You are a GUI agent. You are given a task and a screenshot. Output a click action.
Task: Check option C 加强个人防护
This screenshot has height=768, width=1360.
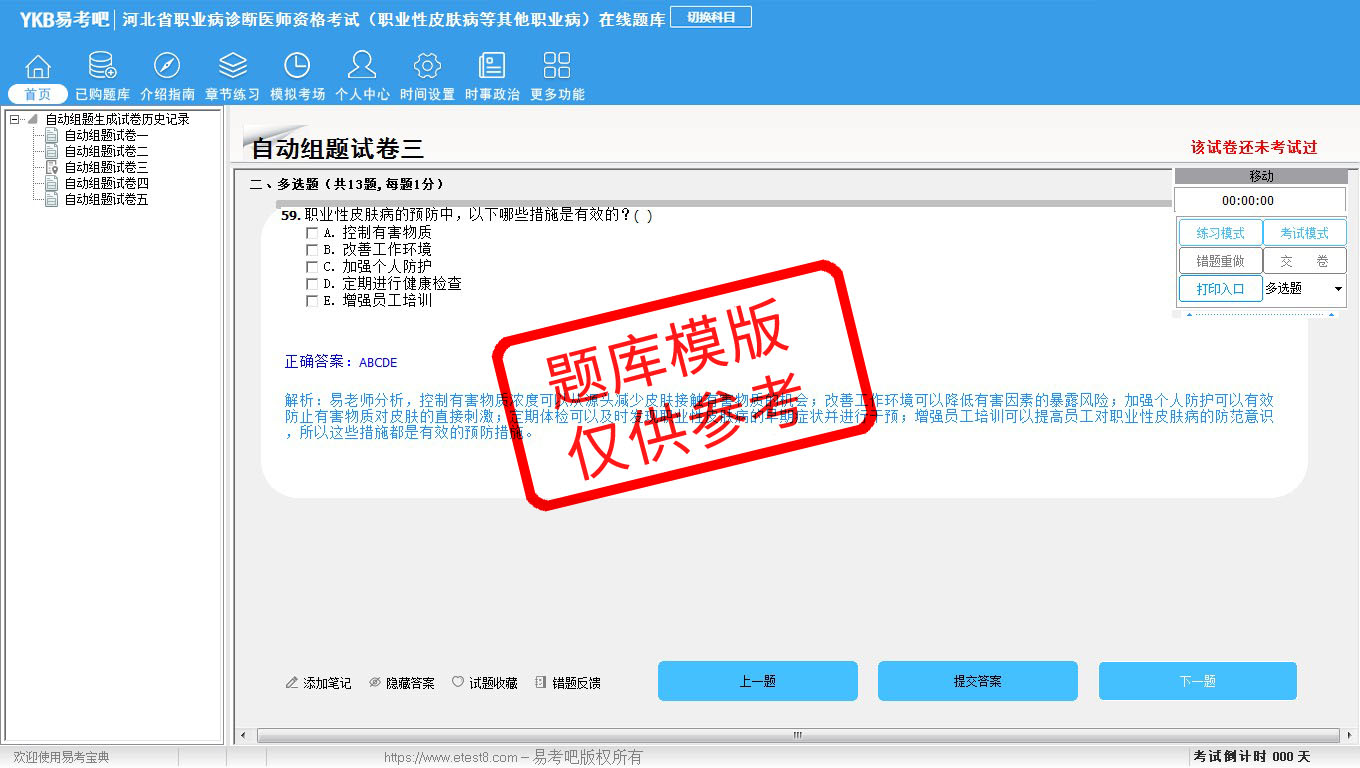point(312,267)
